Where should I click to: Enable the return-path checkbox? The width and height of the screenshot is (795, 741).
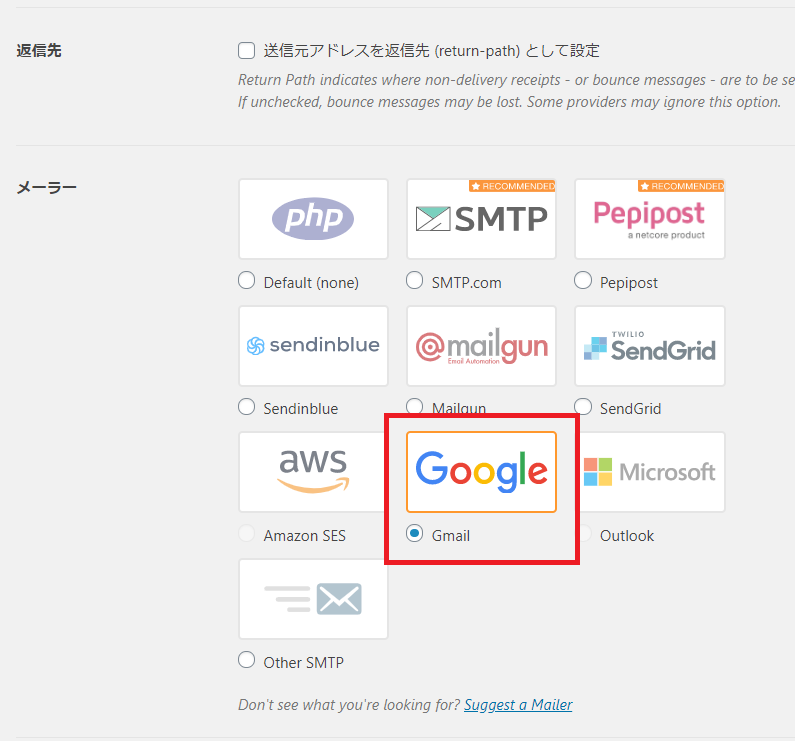pyautogui.click(x=246, y=51)
